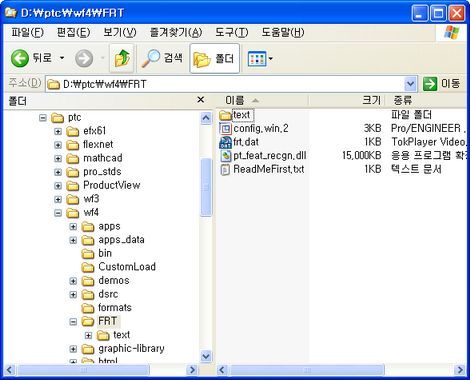
Task: Expand the apps folder node
Action: click(x=73, y=227)
